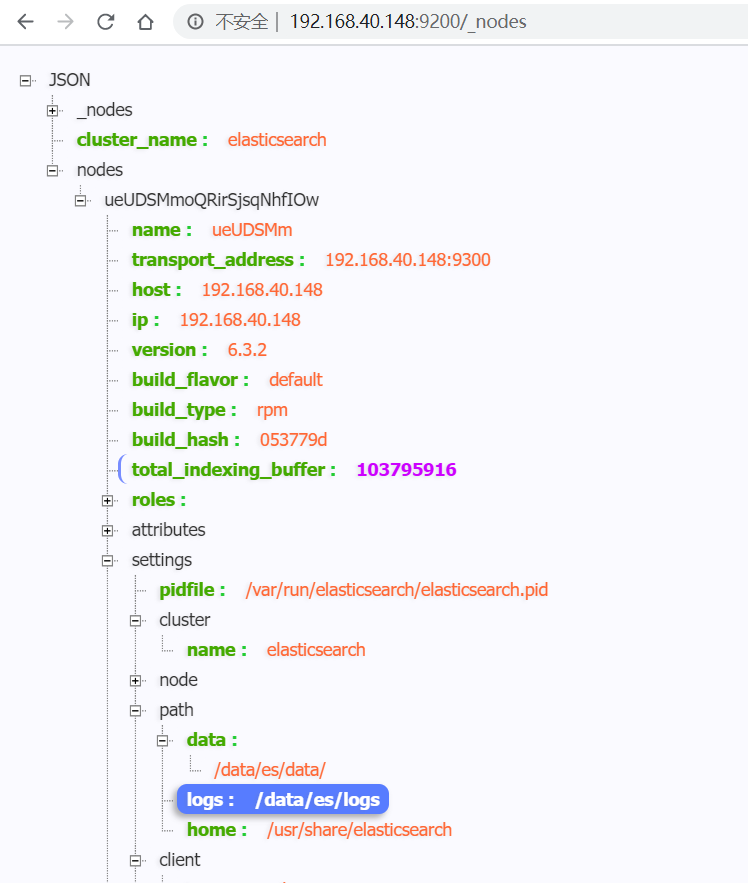Select the path label
Screen dimensions: 748x883
pyautogui.click(x=176, y=710)
